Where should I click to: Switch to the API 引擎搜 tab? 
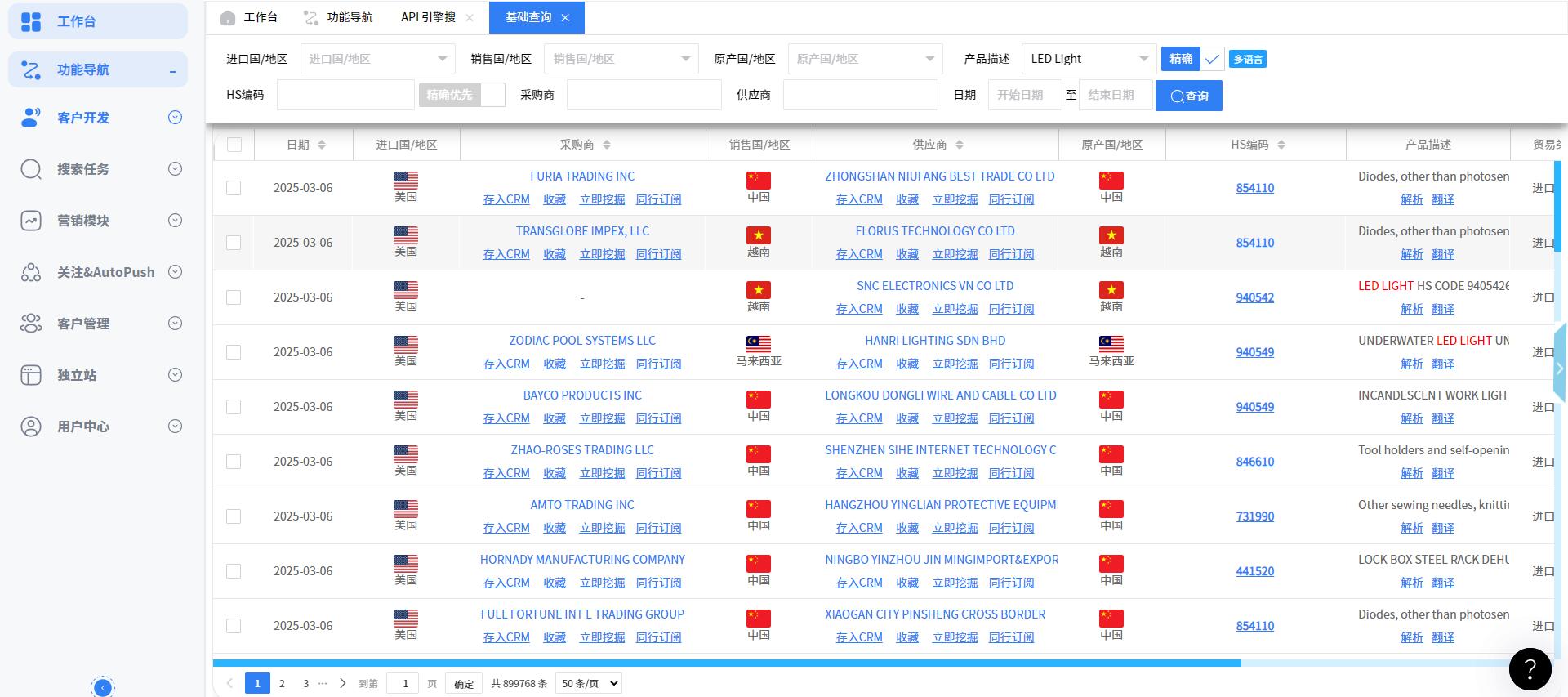[429, 17]
